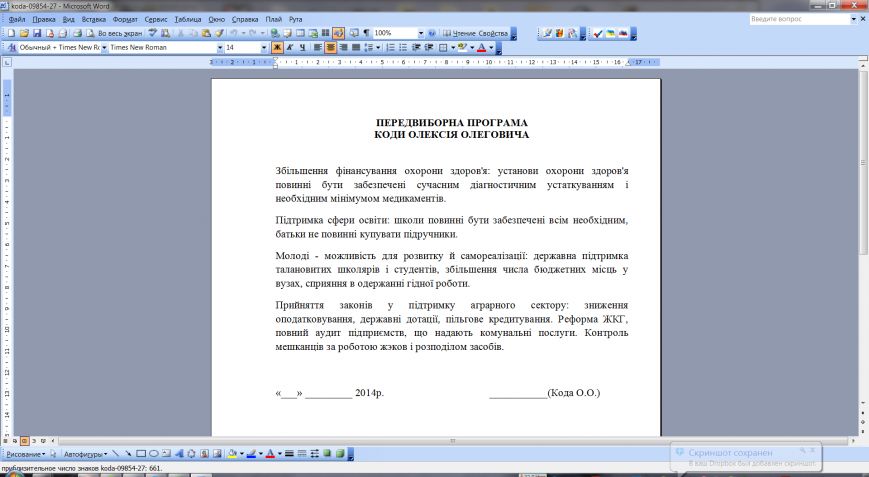Click the Чтение button
This screenshot has width=869, height=477.
[459, 33]
